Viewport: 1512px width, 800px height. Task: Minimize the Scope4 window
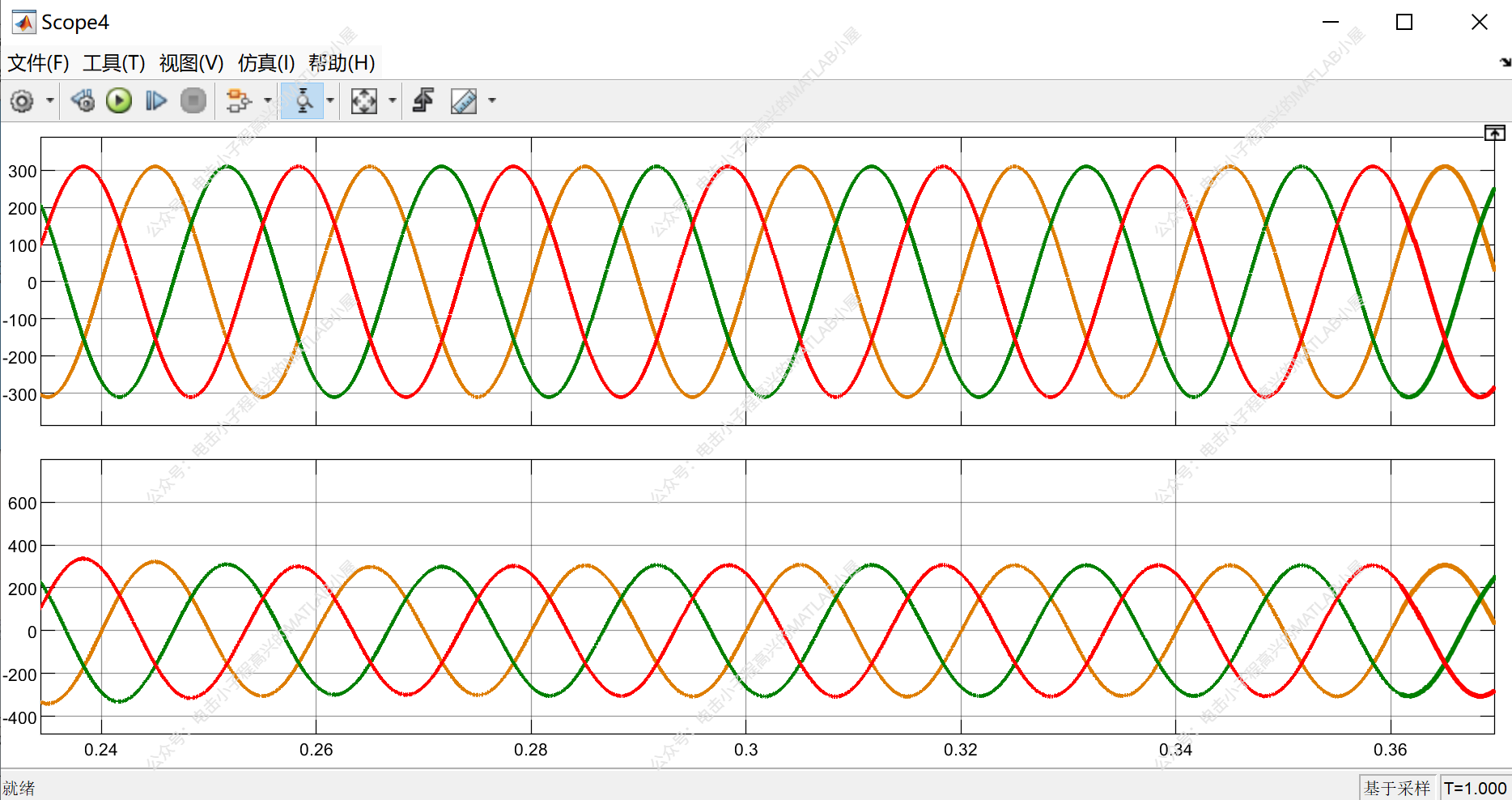(1331, 22)
